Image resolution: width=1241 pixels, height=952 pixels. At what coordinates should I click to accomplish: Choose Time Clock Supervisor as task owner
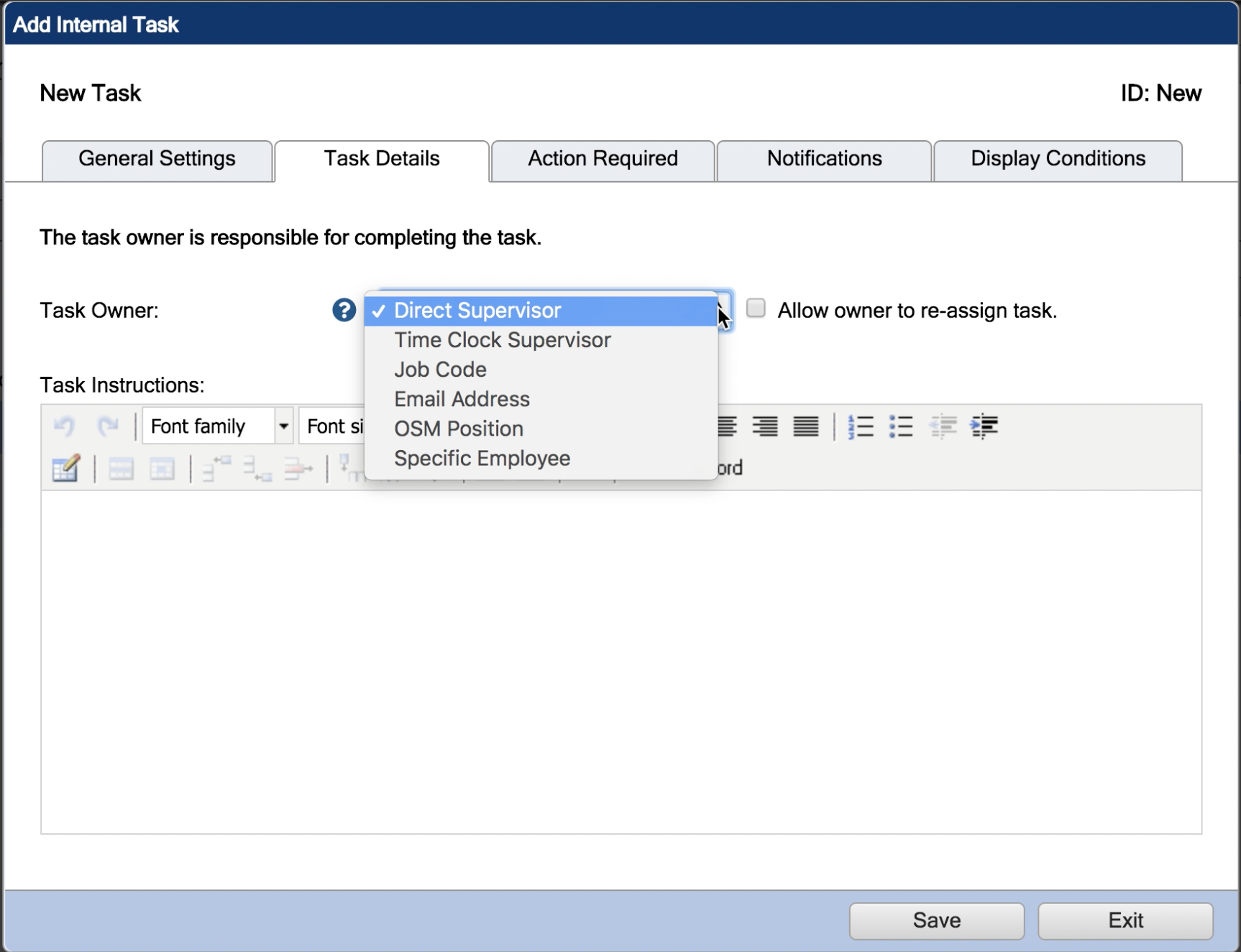502,339
